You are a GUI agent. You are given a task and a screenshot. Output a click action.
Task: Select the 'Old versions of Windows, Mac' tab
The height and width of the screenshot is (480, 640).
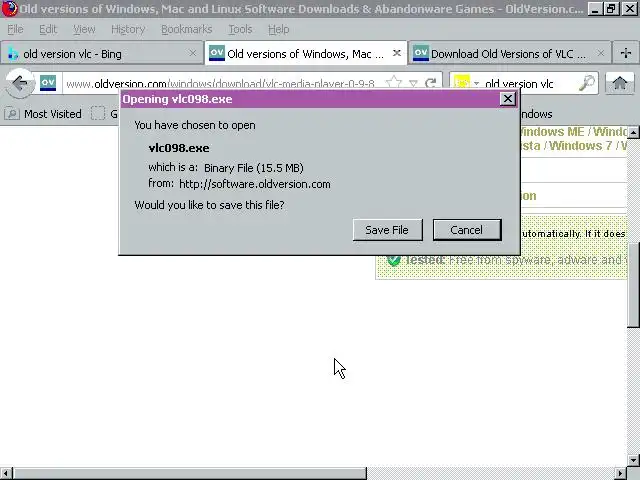click(x=305, y=53)
